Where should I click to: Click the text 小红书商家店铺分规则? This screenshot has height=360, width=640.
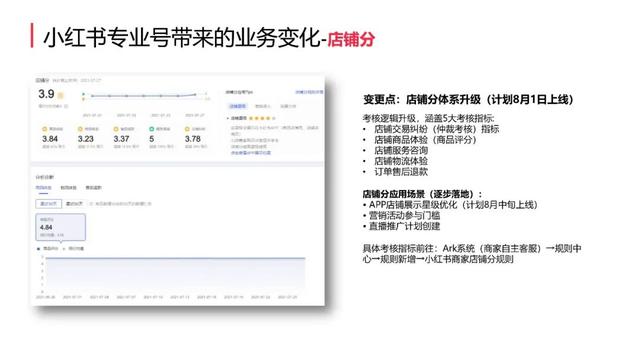point(469,259)
